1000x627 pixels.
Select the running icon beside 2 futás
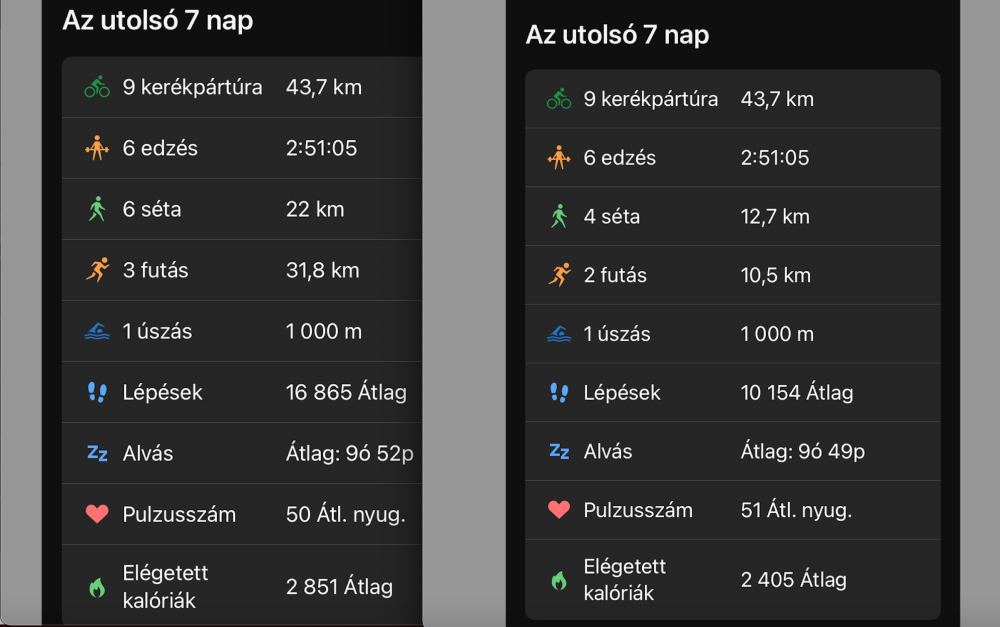click(x=559, y=275)
